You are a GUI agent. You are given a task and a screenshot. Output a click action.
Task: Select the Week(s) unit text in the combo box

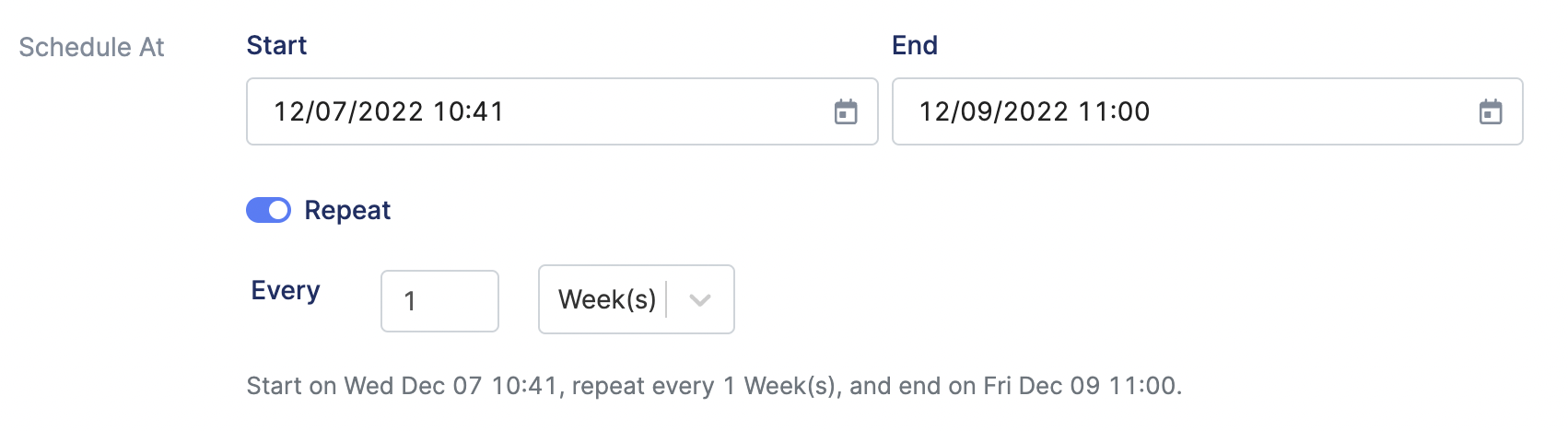(607, 300)
